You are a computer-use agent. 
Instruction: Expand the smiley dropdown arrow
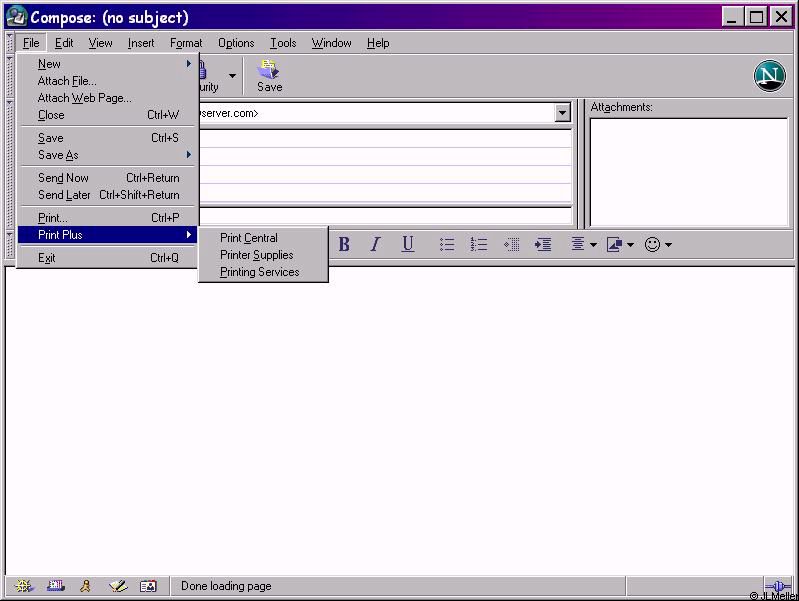[x=668, y=245]
